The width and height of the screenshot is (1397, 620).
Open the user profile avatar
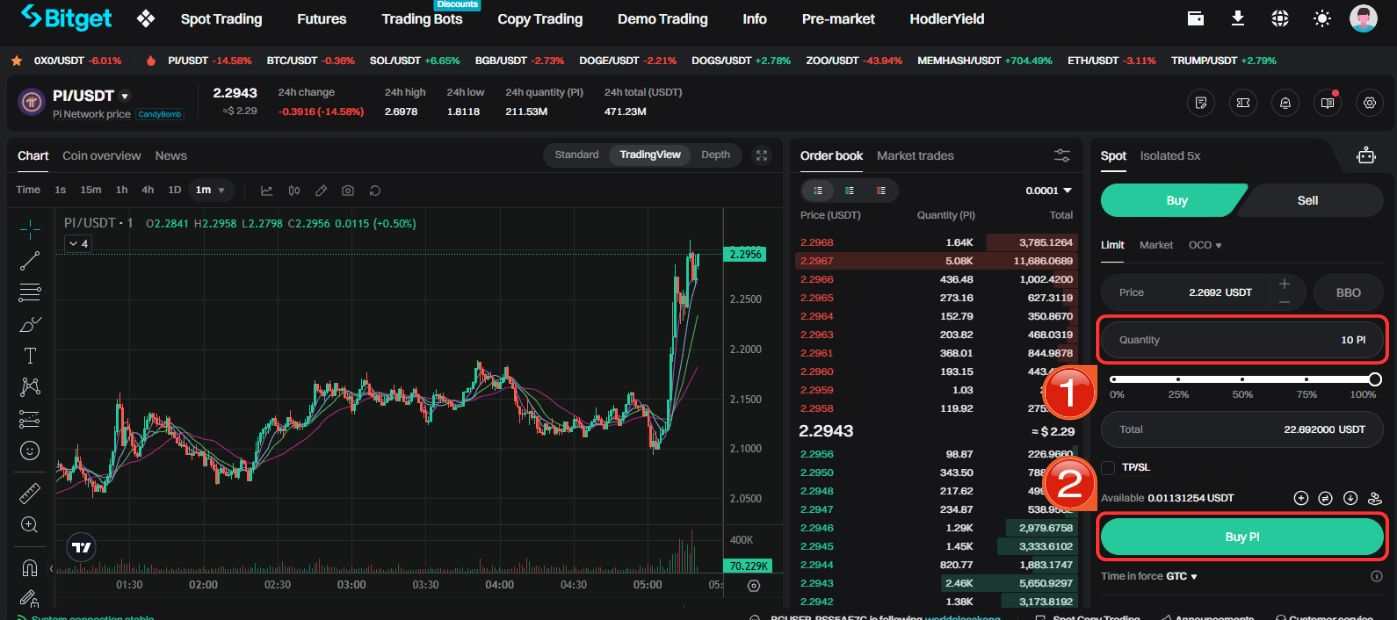pos(1363,18)
